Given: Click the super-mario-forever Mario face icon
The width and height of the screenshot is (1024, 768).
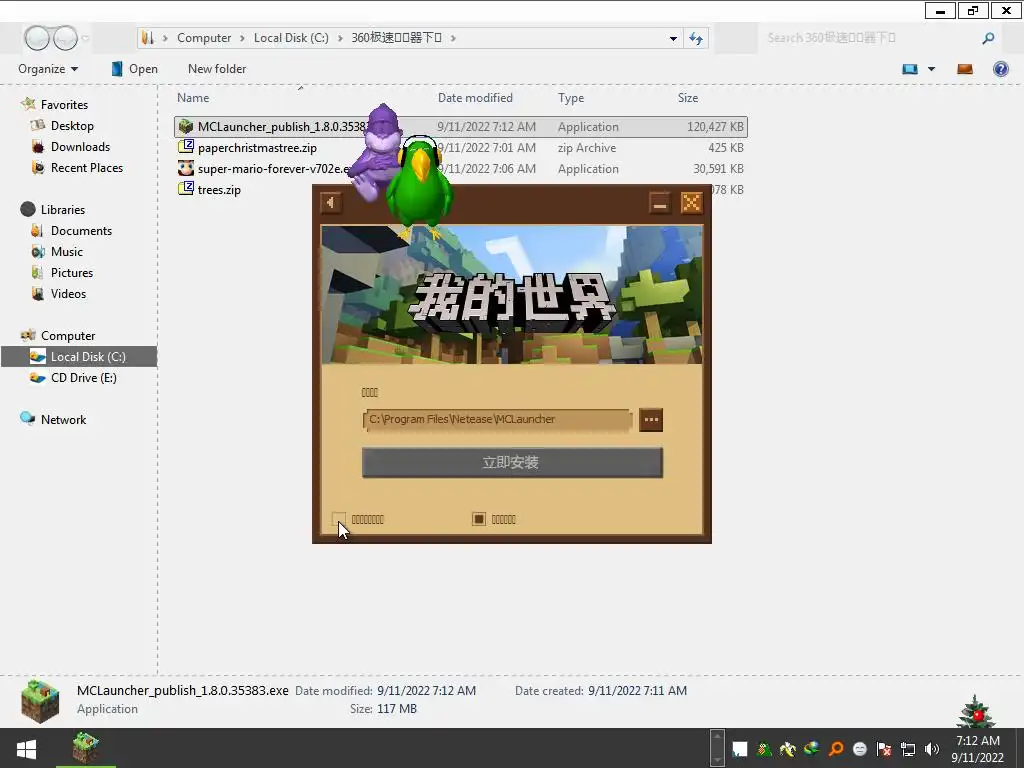Looking at the screenshot, I should [x=186, y=168].
